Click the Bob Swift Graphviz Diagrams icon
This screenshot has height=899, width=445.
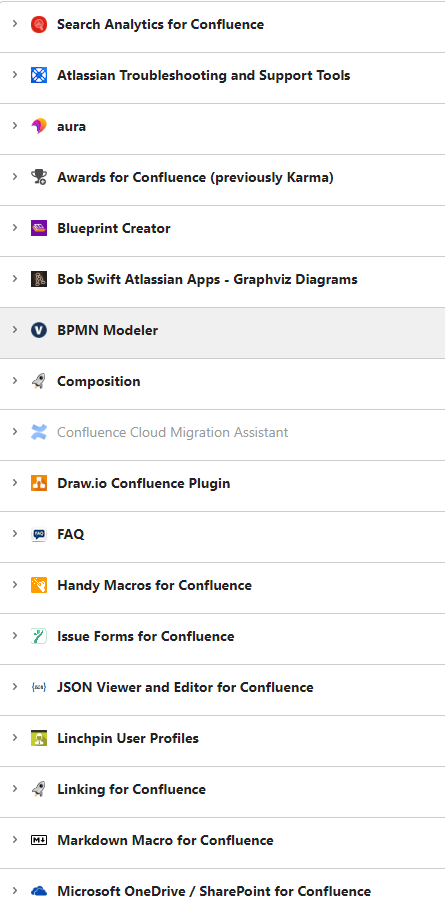pos(38,279)
